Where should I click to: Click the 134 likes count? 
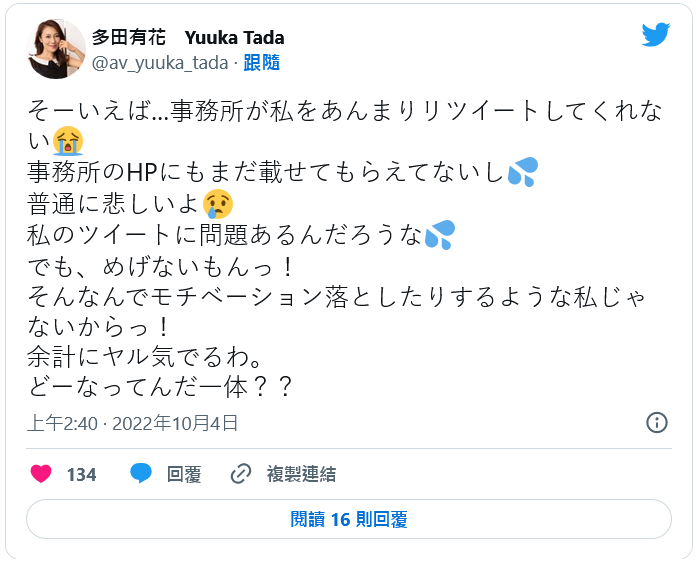click(81, 475)
